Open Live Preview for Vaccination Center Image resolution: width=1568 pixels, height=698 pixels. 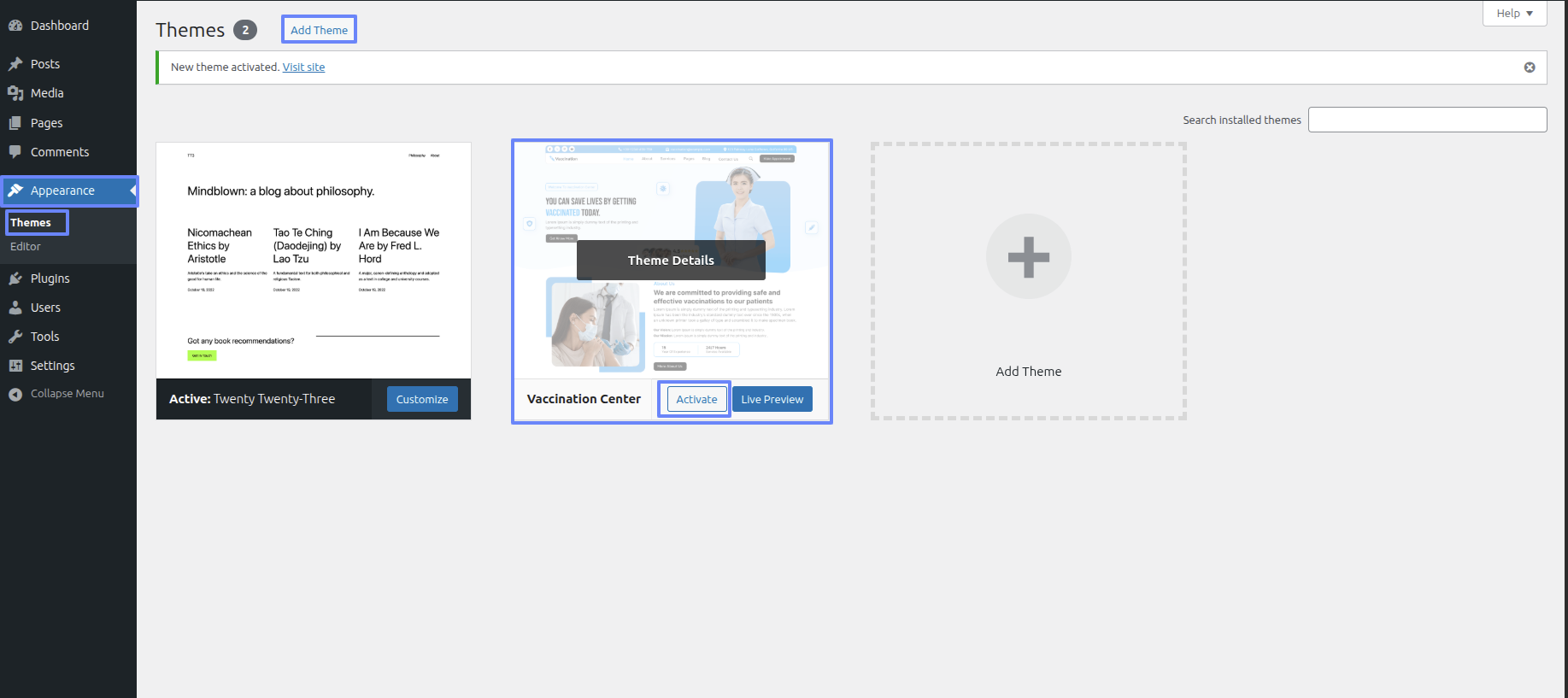point(772,399)
